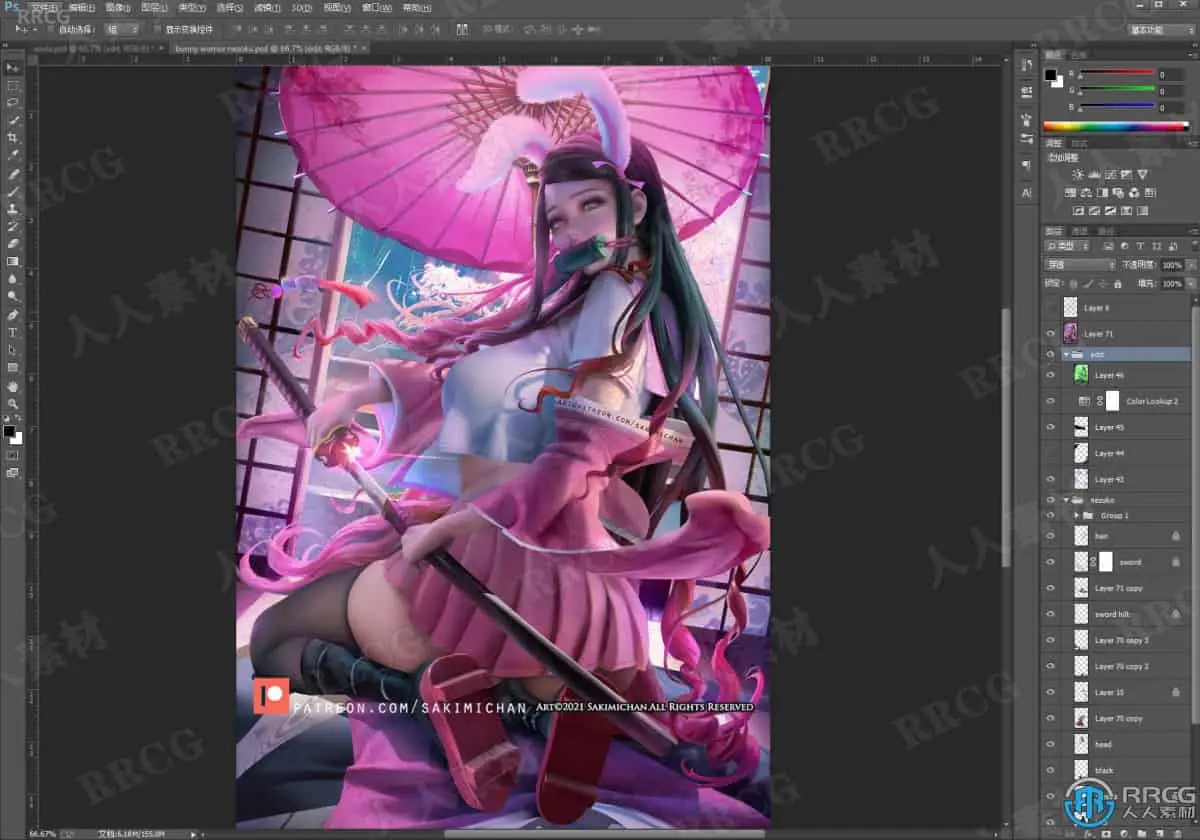Screen dimensions: 1200x840
Task: Add a Color Balance adjustment
Action: tap(1088, 193)
